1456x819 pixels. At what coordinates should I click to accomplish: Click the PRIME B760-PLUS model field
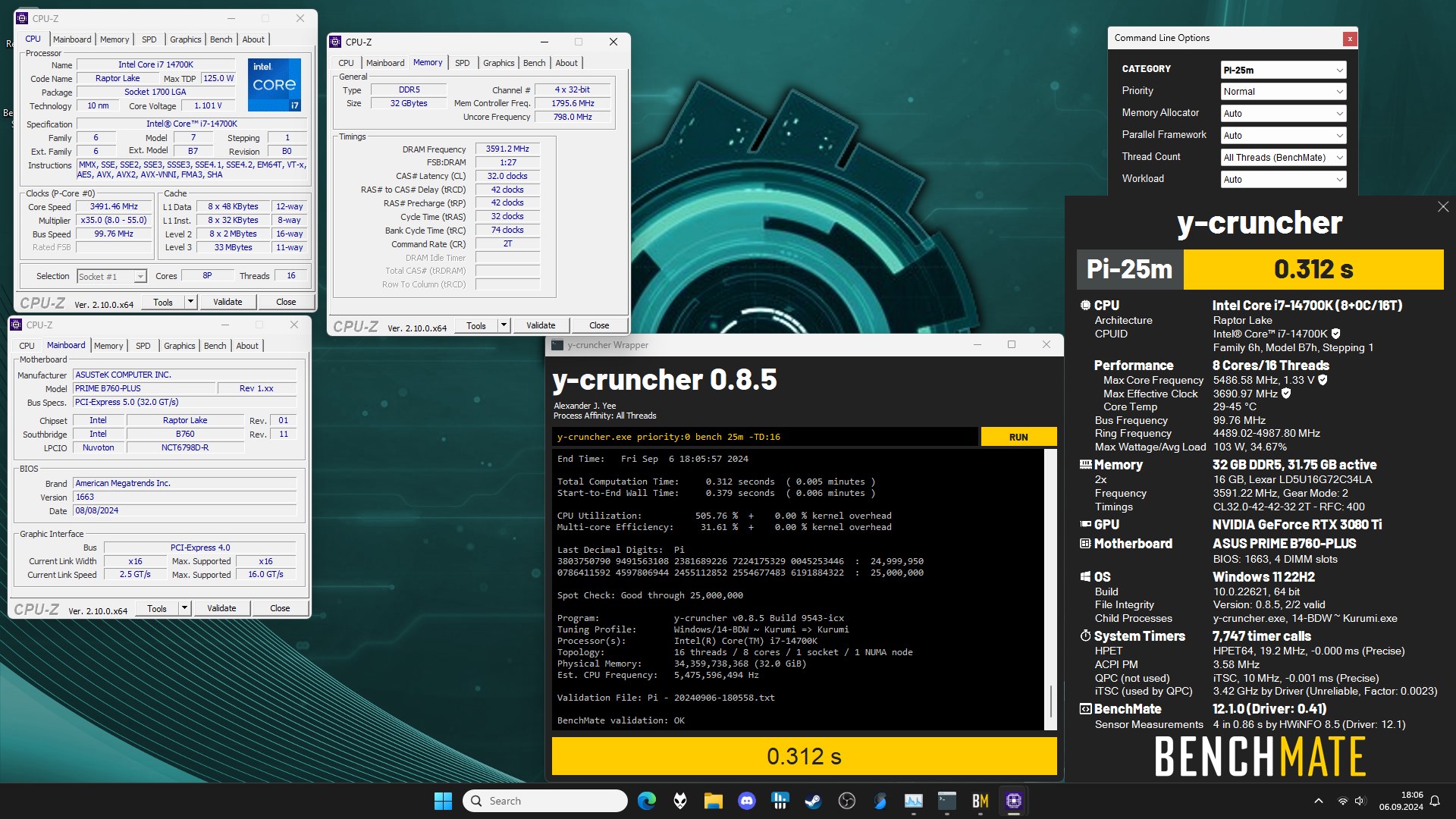pyautogui.click(x=143, y=388)
